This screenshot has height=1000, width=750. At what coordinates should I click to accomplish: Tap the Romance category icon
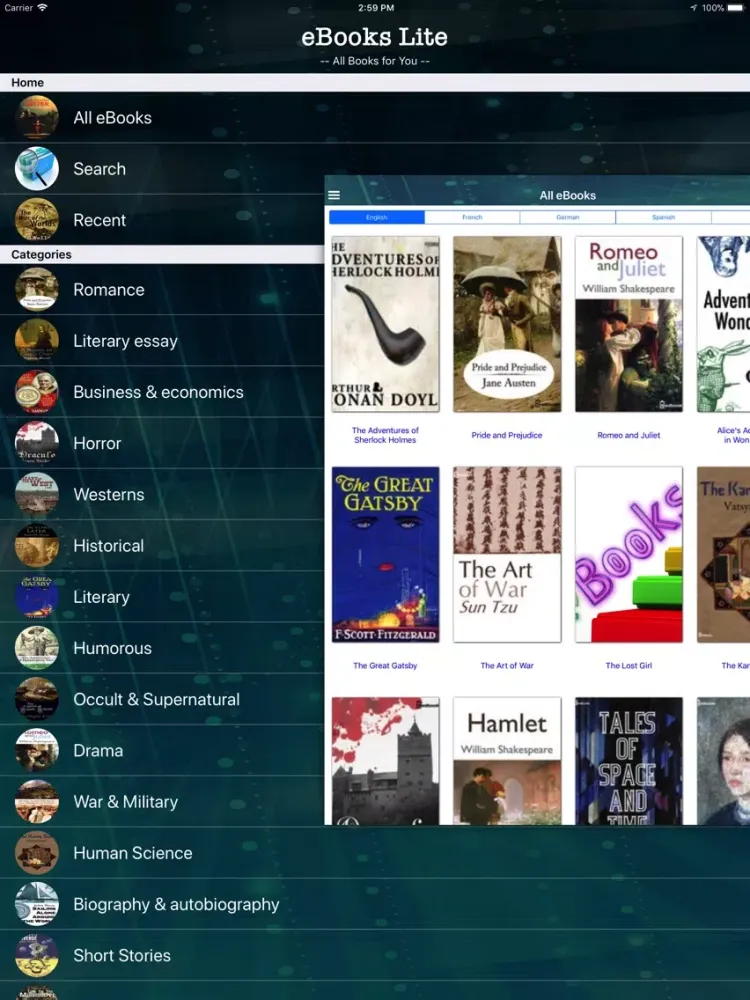tap(37, 290)
